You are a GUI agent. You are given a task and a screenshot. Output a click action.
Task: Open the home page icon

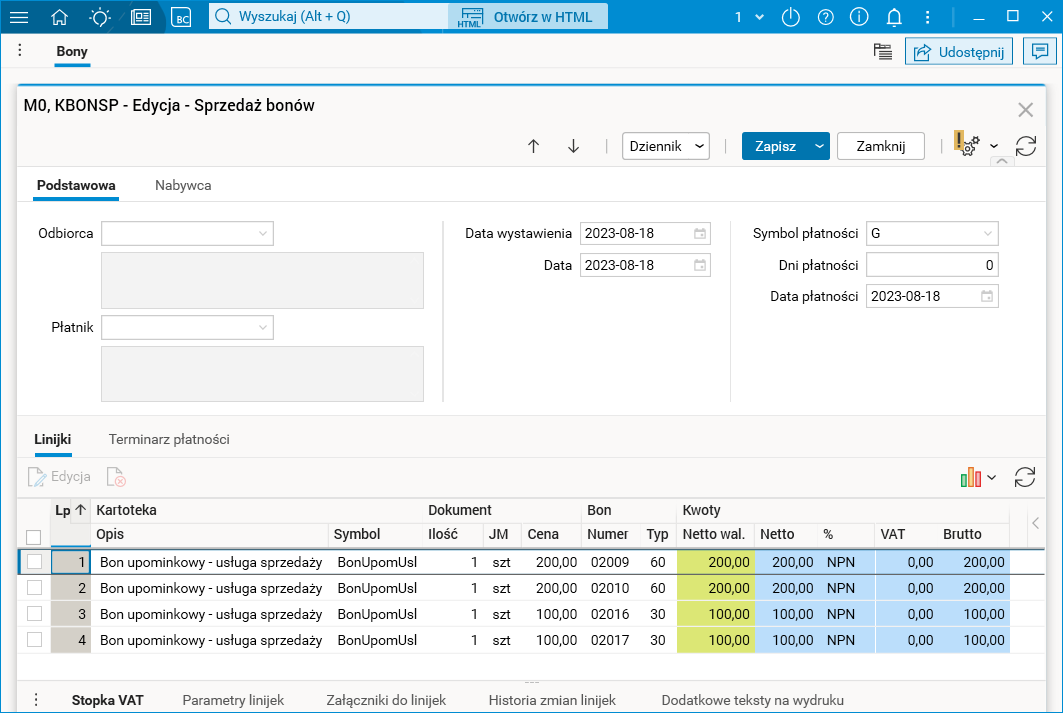(60, 17)
